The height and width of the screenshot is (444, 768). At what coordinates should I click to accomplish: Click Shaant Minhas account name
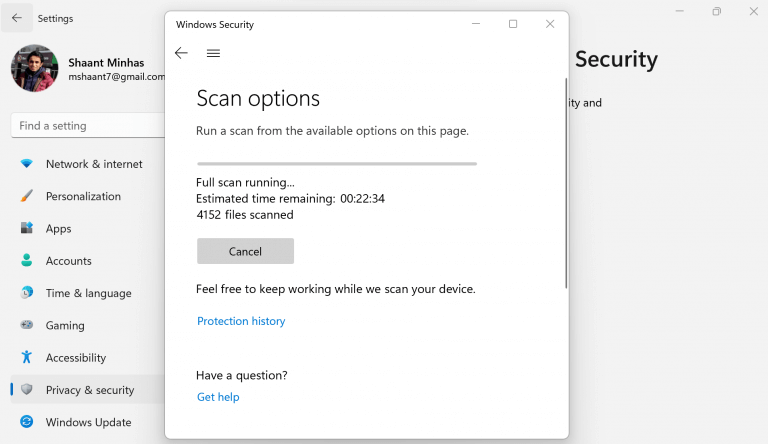[x=106, y=63]
